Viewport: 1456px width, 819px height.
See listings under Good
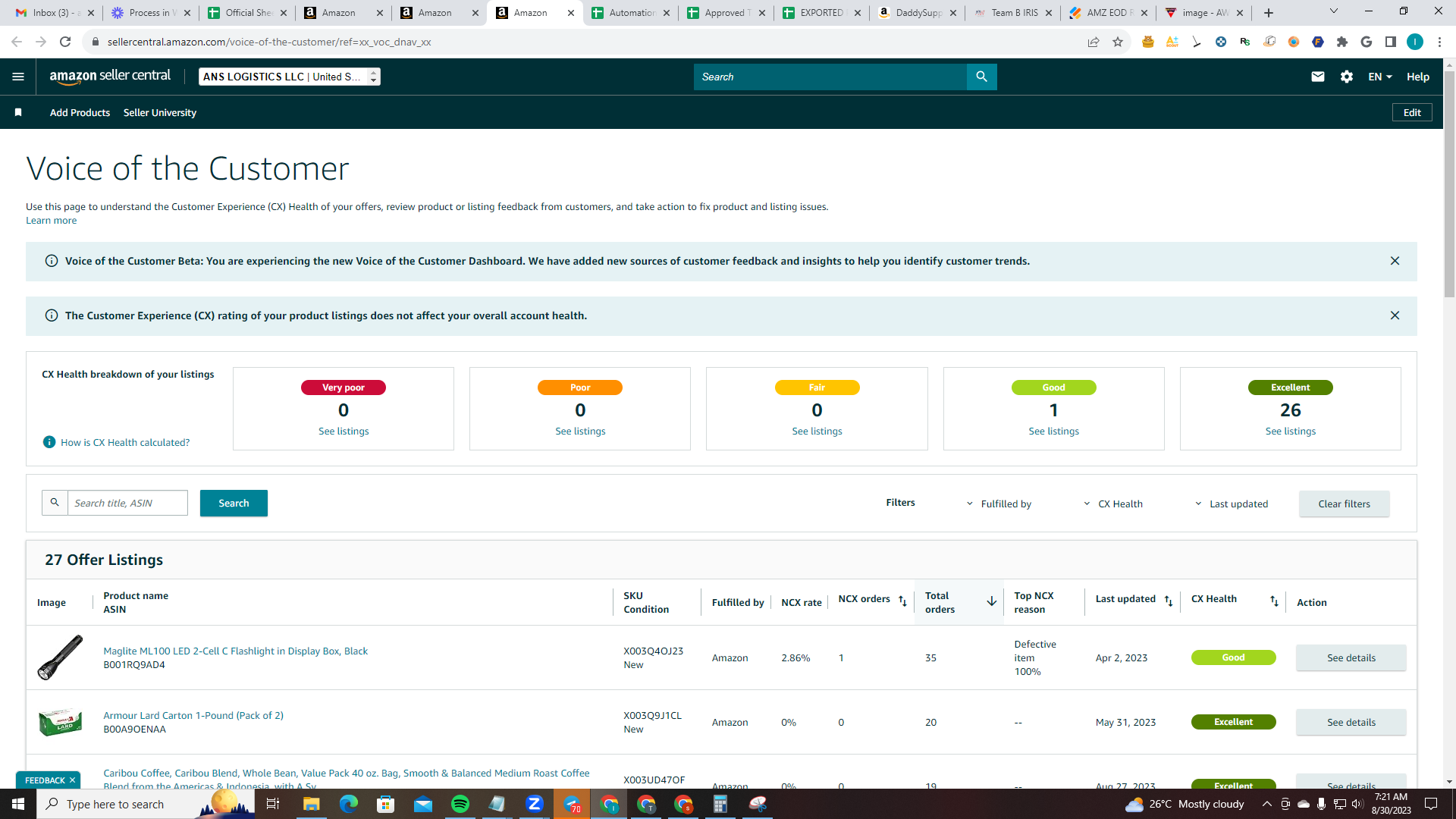1053,431
